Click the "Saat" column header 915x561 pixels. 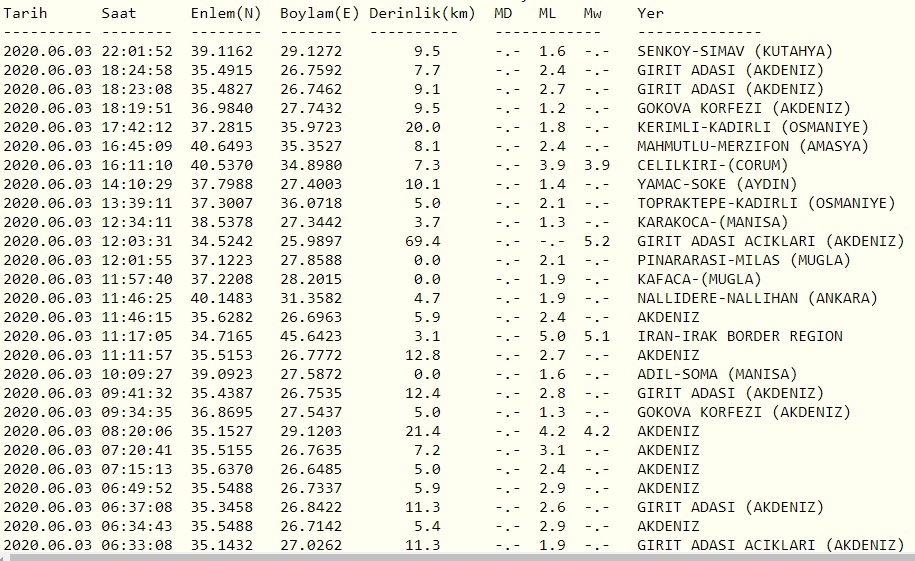click(x=119, y=14)
